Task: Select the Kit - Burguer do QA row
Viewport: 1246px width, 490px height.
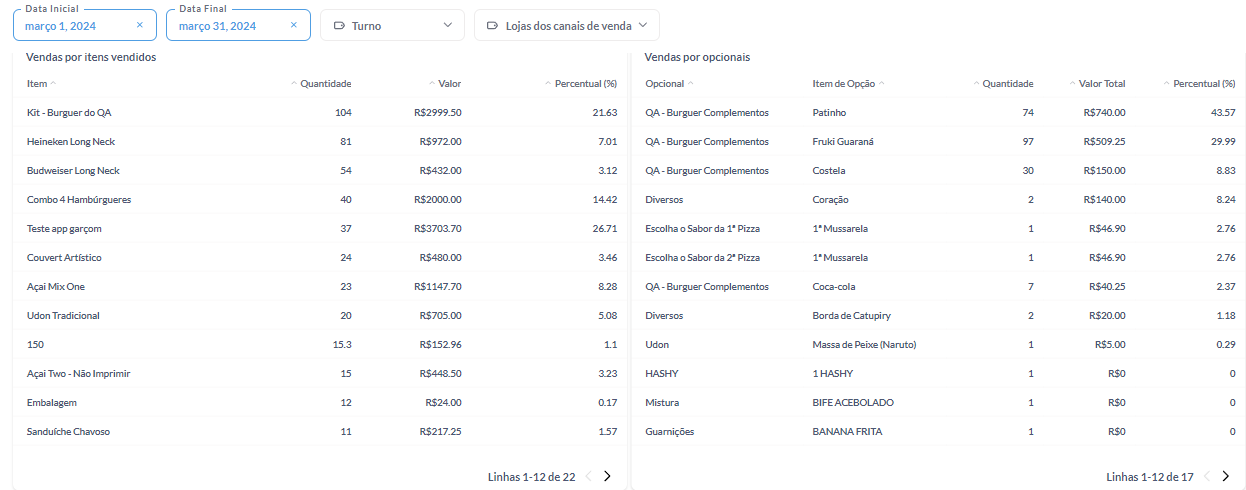Action: pos(69,113)
